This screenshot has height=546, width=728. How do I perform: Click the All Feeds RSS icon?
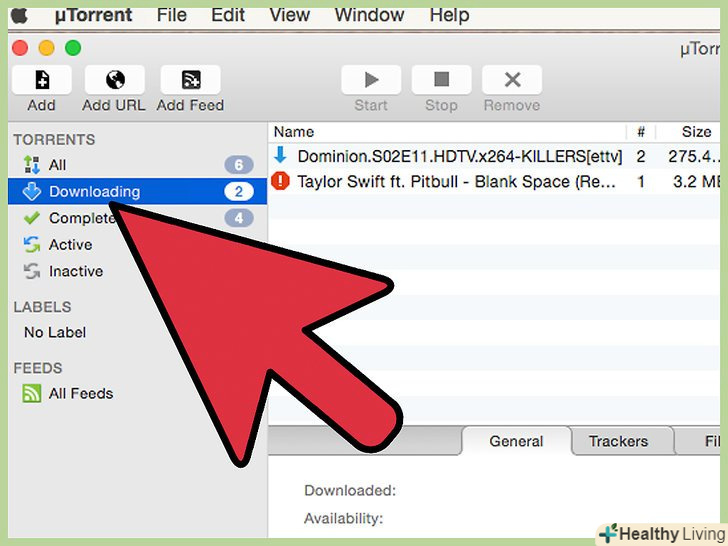pyautogui.click(x=32, y=394)
